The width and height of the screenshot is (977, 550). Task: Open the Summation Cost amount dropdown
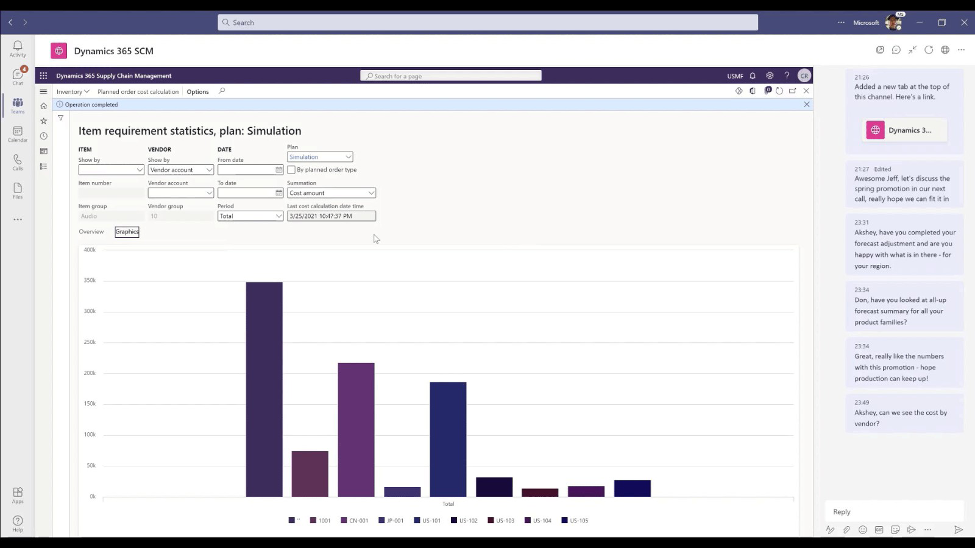pos(331,193)
